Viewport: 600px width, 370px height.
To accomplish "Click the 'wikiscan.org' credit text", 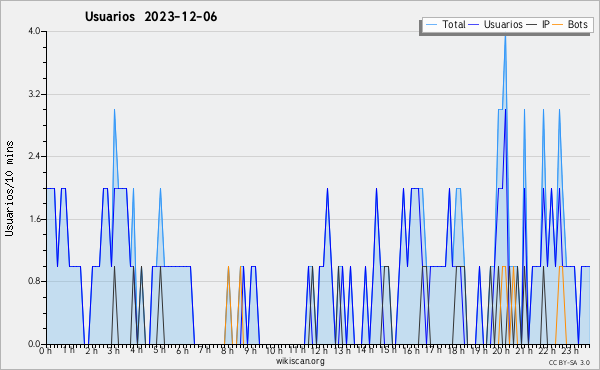I will click(x=300, y=361).
